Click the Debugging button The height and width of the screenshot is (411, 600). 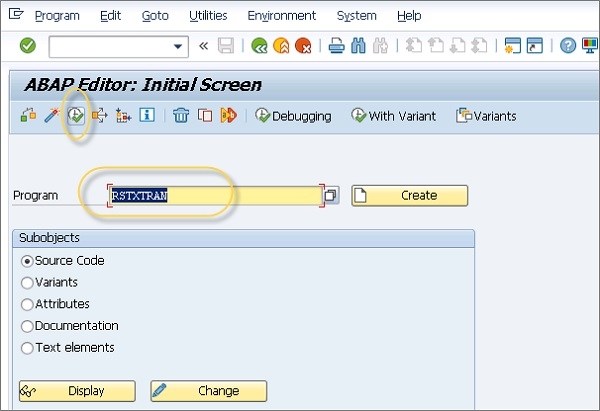click(x=293, y=116)
